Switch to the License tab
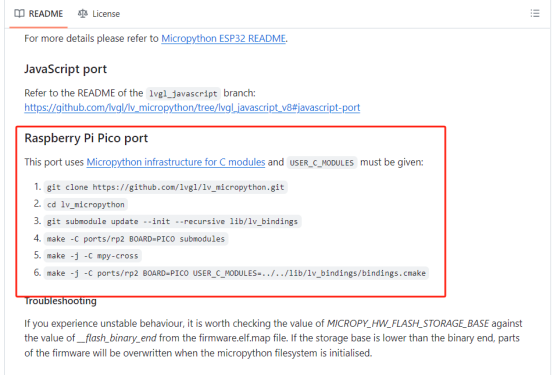554x376 pixels. click(99, 14)
